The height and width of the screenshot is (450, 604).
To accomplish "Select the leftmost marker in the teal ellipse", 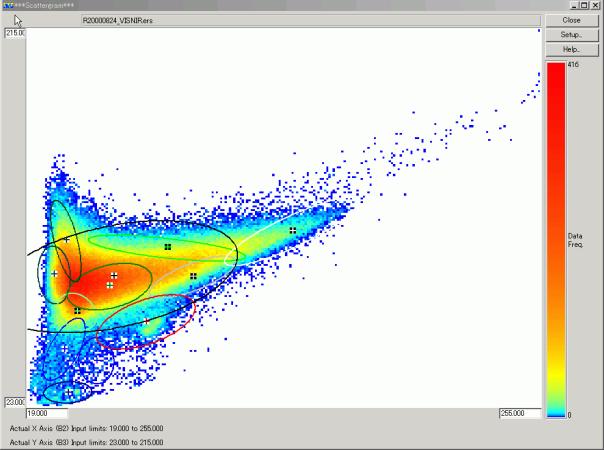I will point(55,273).
